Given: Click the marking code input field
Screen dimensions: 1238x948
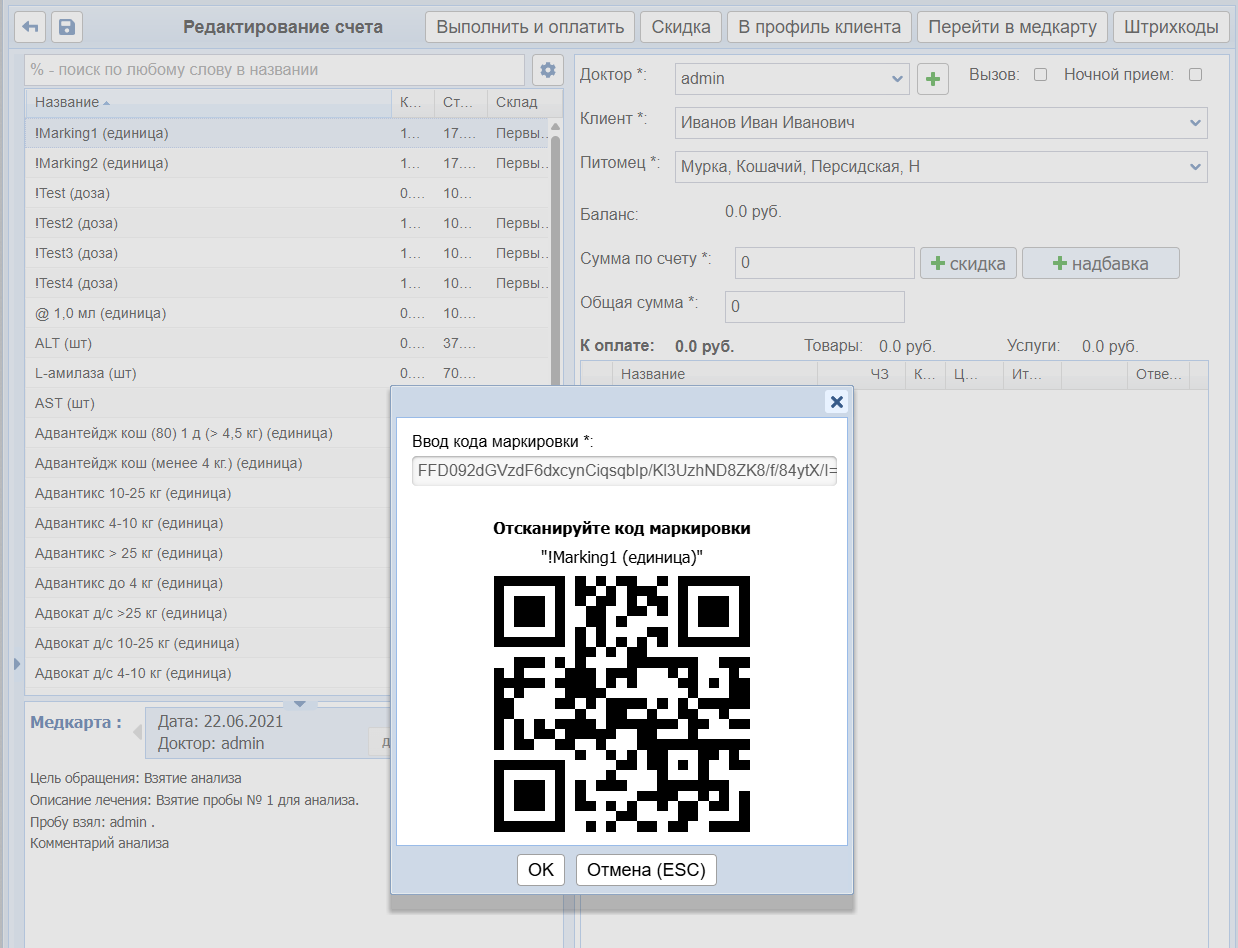Looking at the screenshot, I should [x=623, y=470].
